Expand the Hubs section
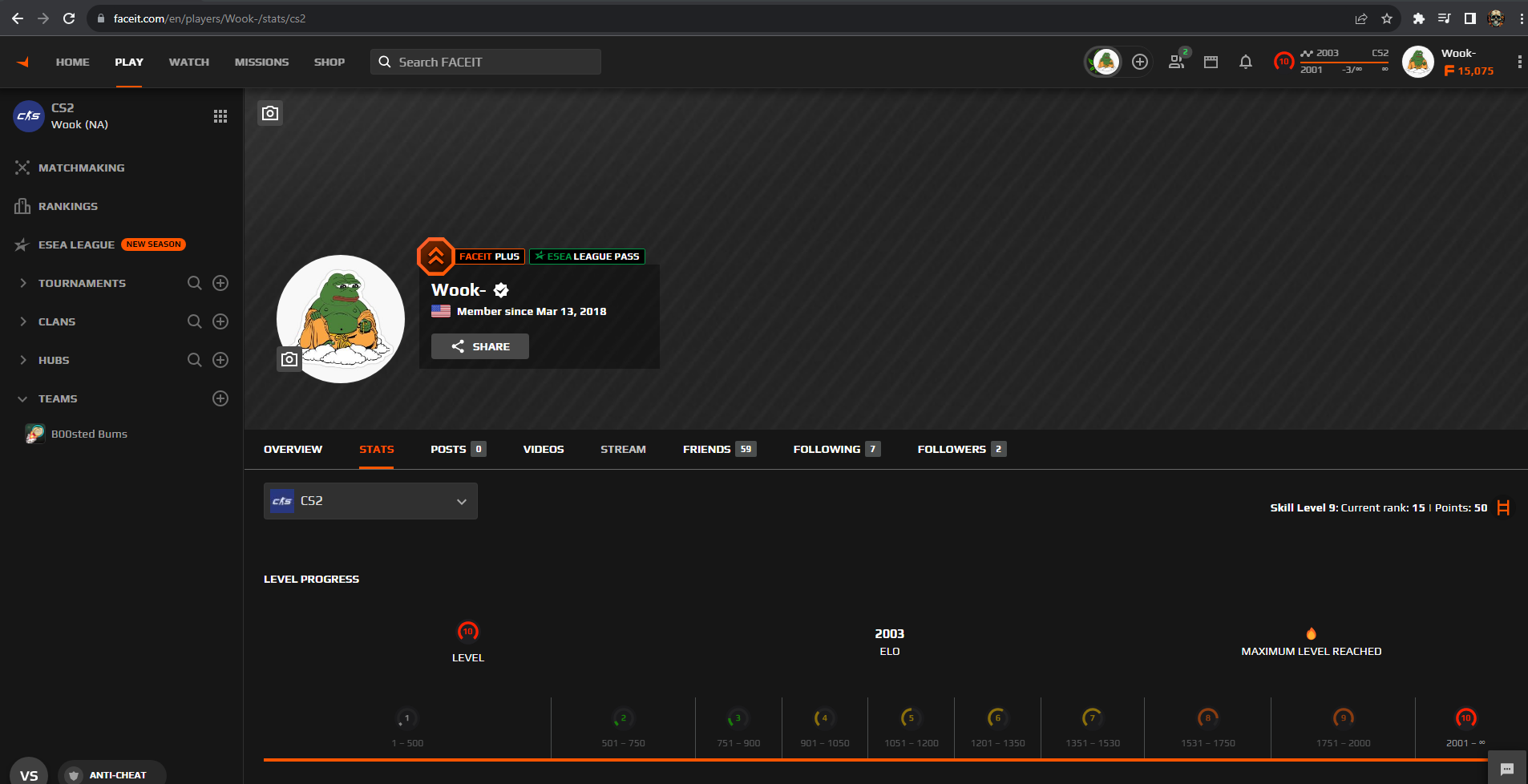The width and height of the screenshot is (1528, 784). coord(23,360)
